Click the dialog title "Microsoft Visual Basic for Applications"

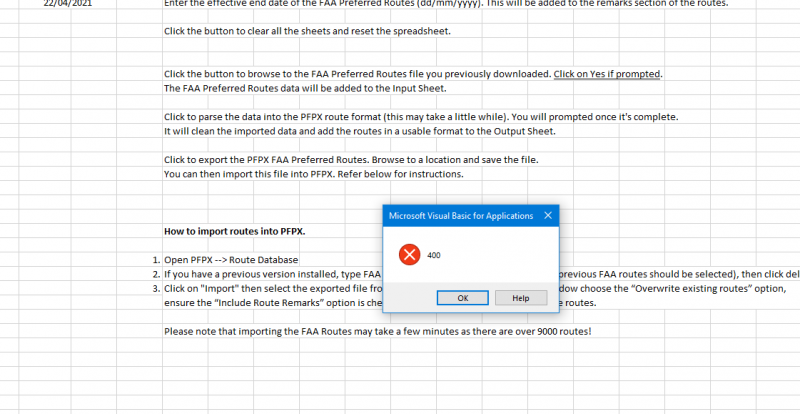[x=461, y=216]
